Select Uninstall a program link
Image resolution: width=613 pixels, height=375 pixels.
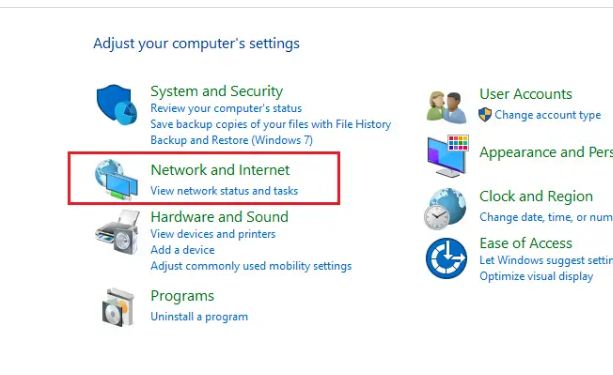pos(199,316)
